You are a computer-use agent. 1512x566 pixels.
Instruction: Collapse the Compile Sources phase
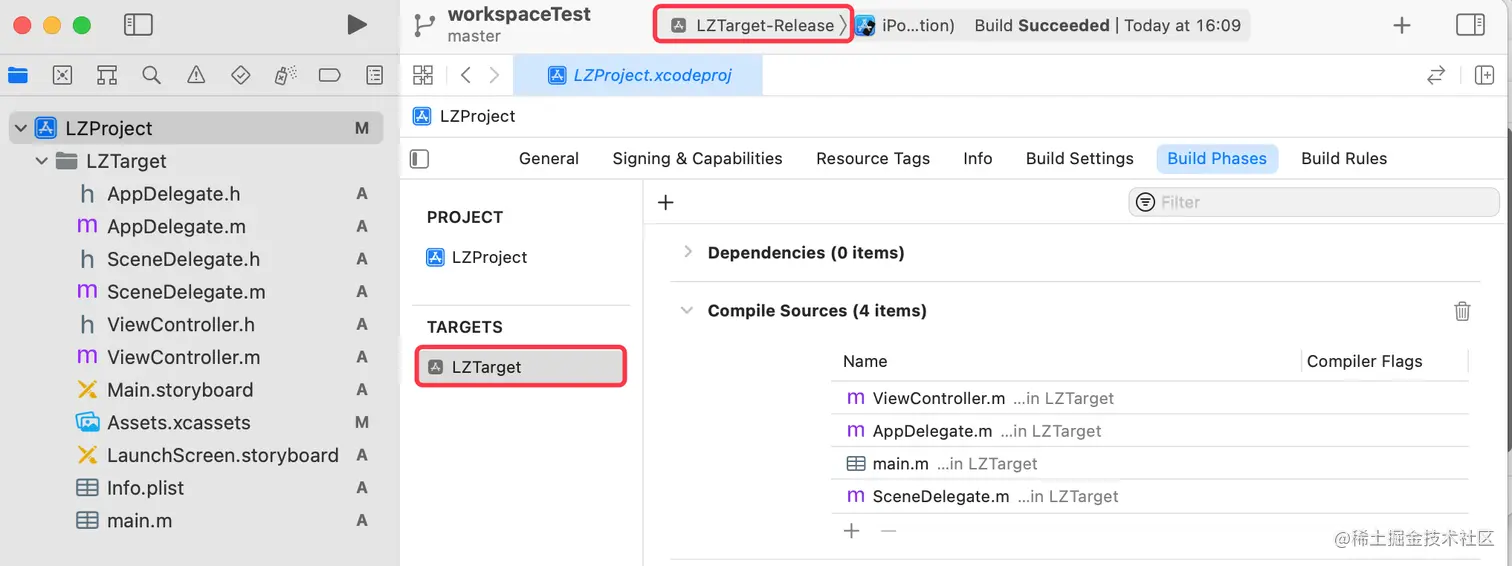[687, 310]
